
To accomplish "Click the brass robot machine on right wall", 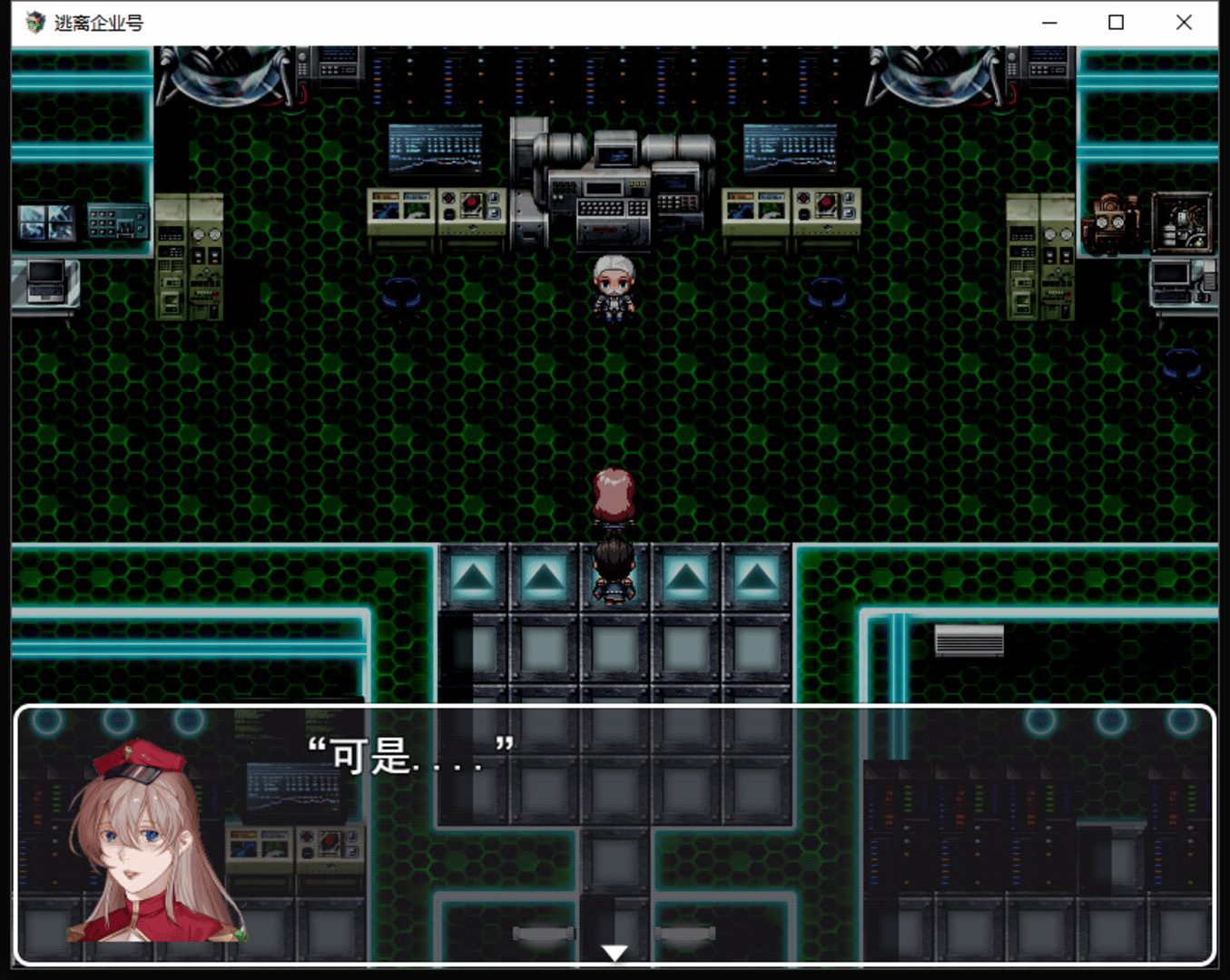I will 1112,222.
